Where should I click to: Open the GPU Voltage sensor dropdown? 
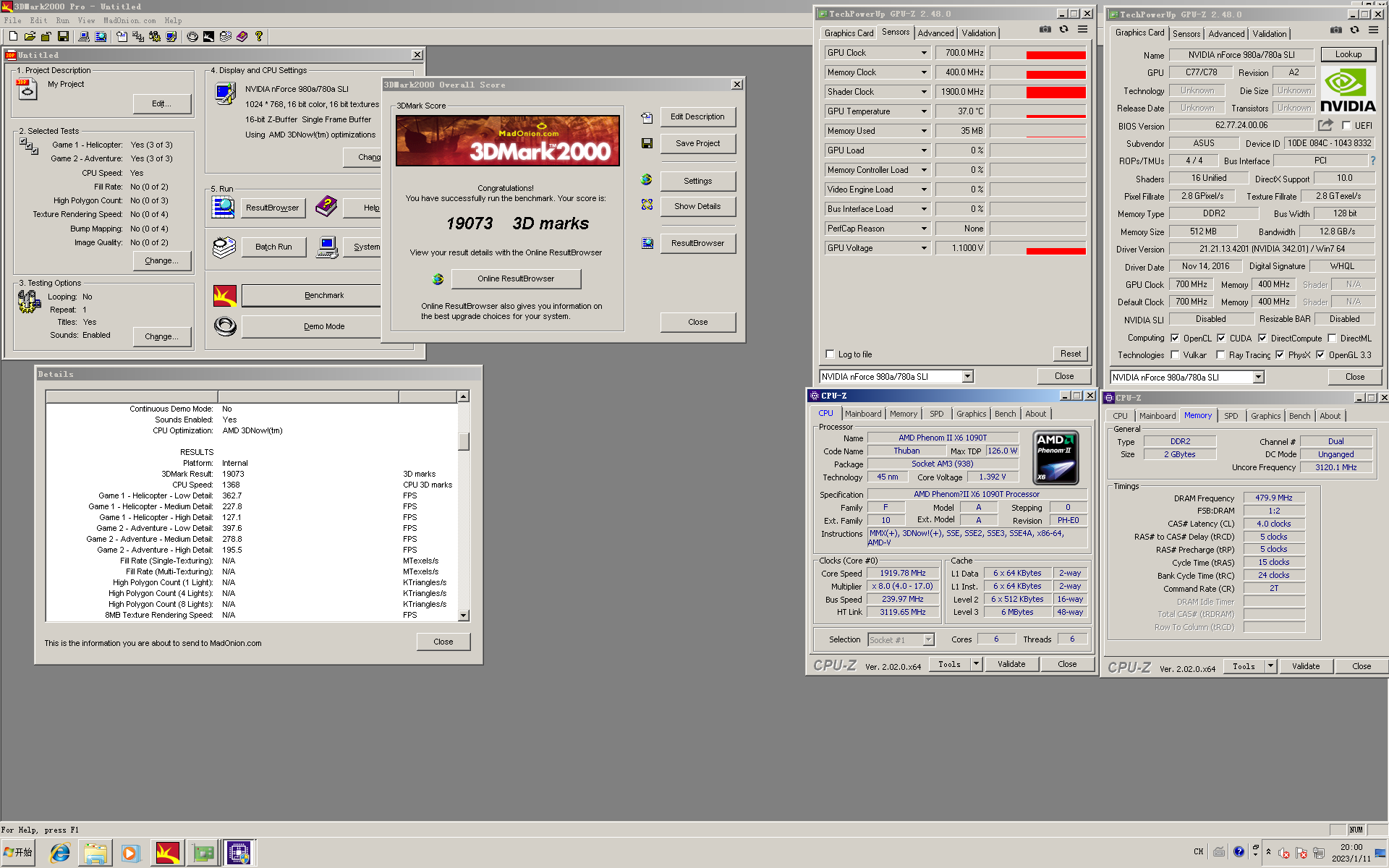point(924,248)
